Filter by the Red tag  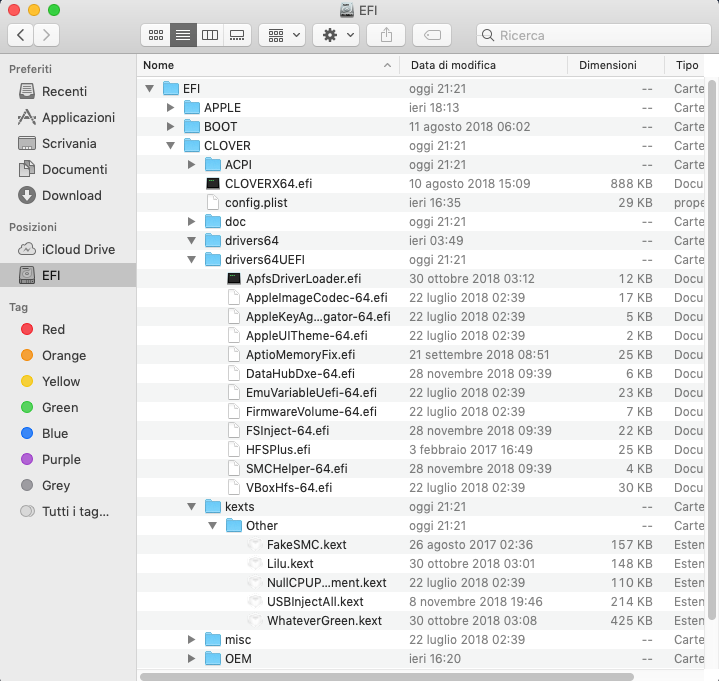point(68,329)
